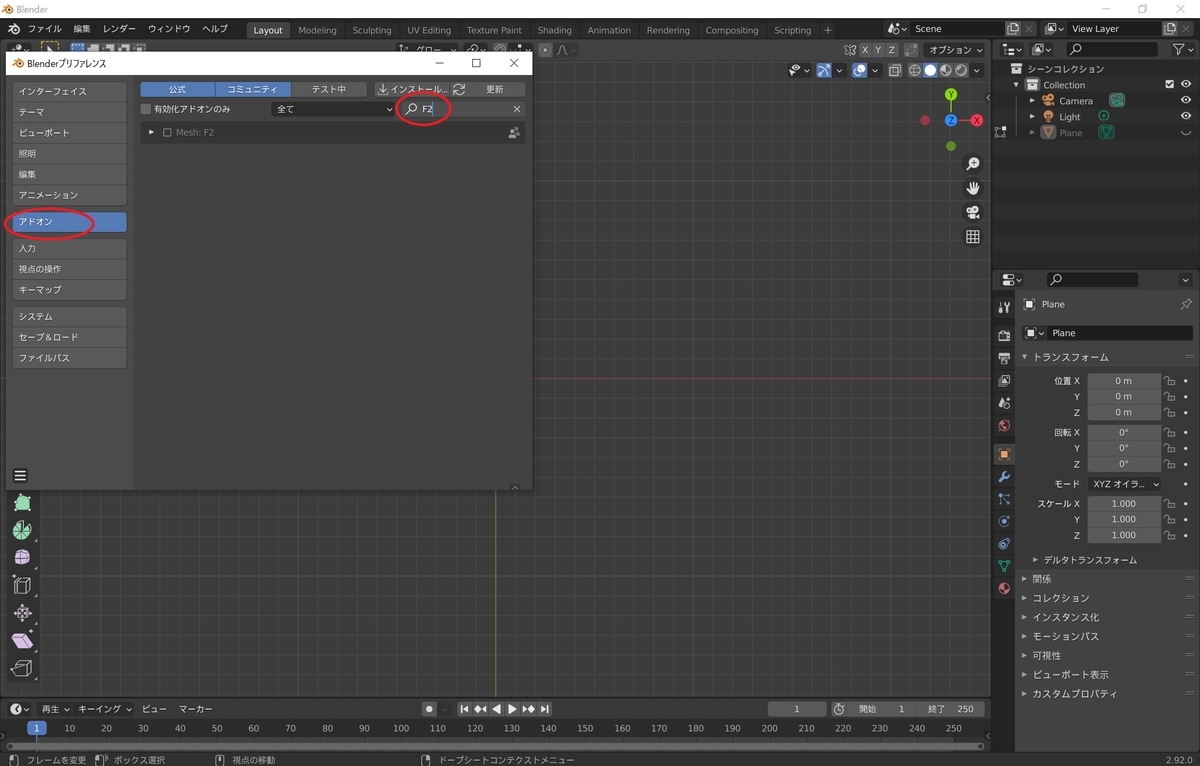Open the Output properties tab

(x=1004, y=358)
